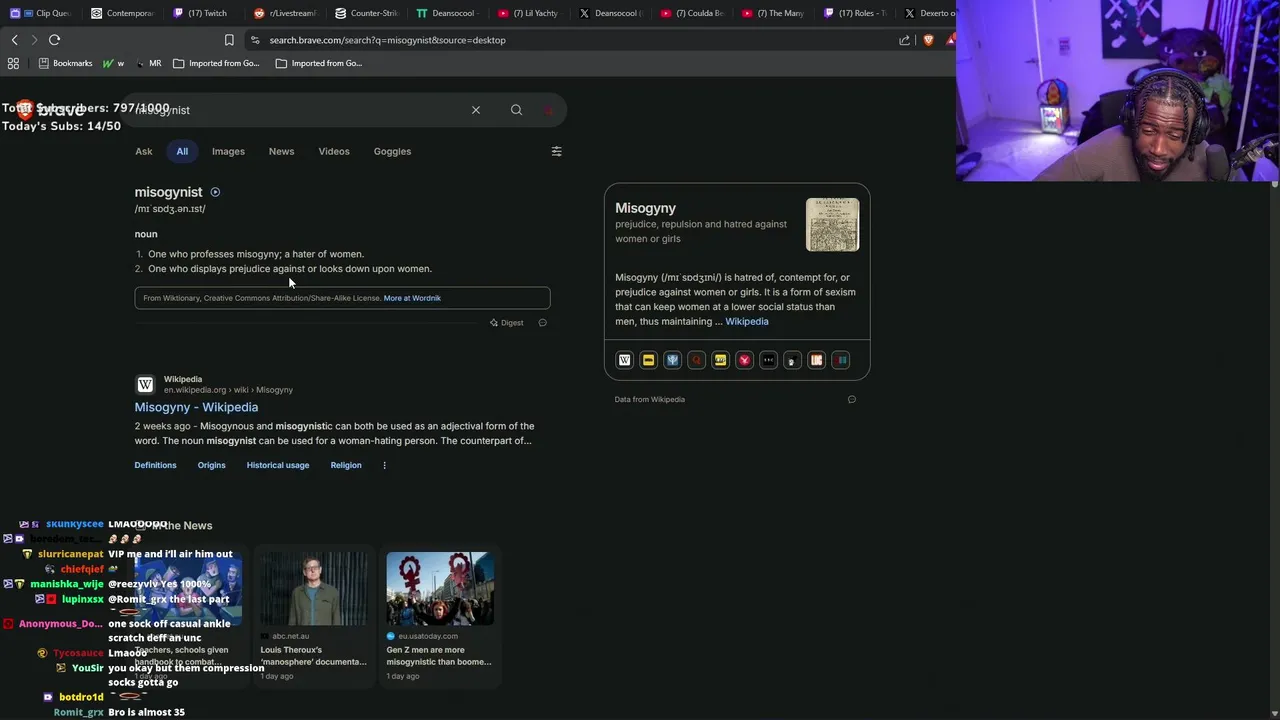Switch to the (17) Roles tab

[855, 13]
